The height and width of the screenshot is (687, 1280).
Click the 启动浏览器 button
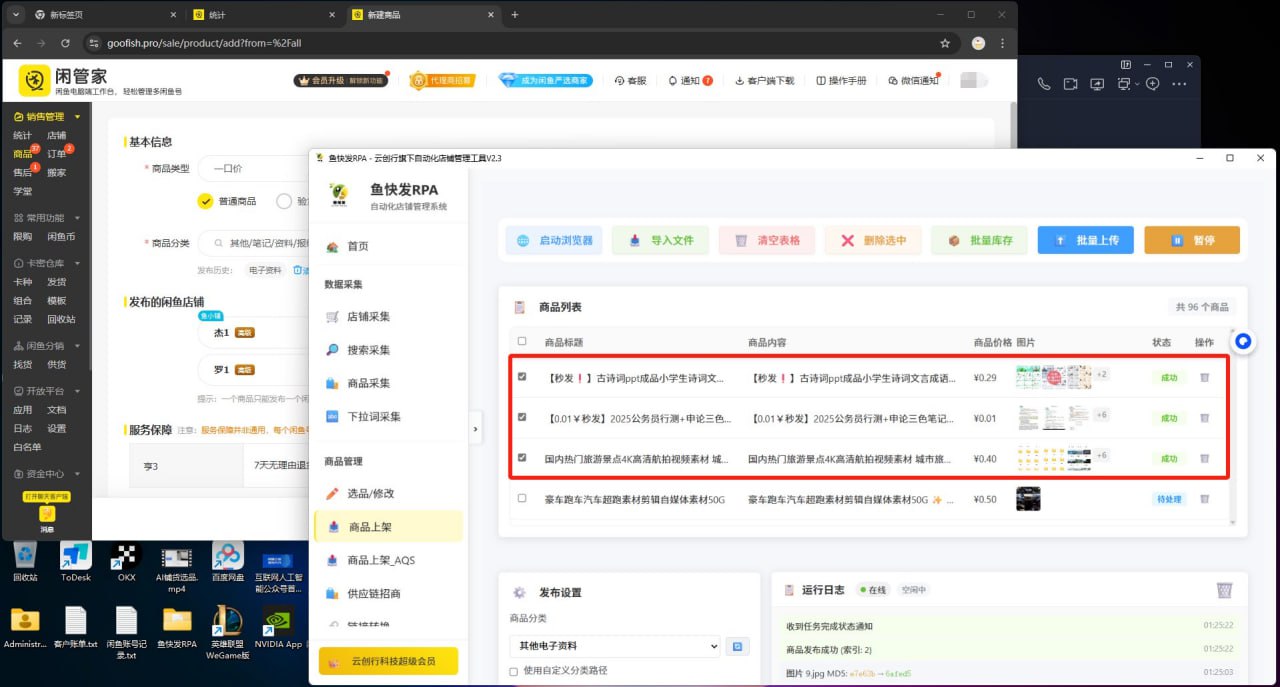click(x=553, y=239)
